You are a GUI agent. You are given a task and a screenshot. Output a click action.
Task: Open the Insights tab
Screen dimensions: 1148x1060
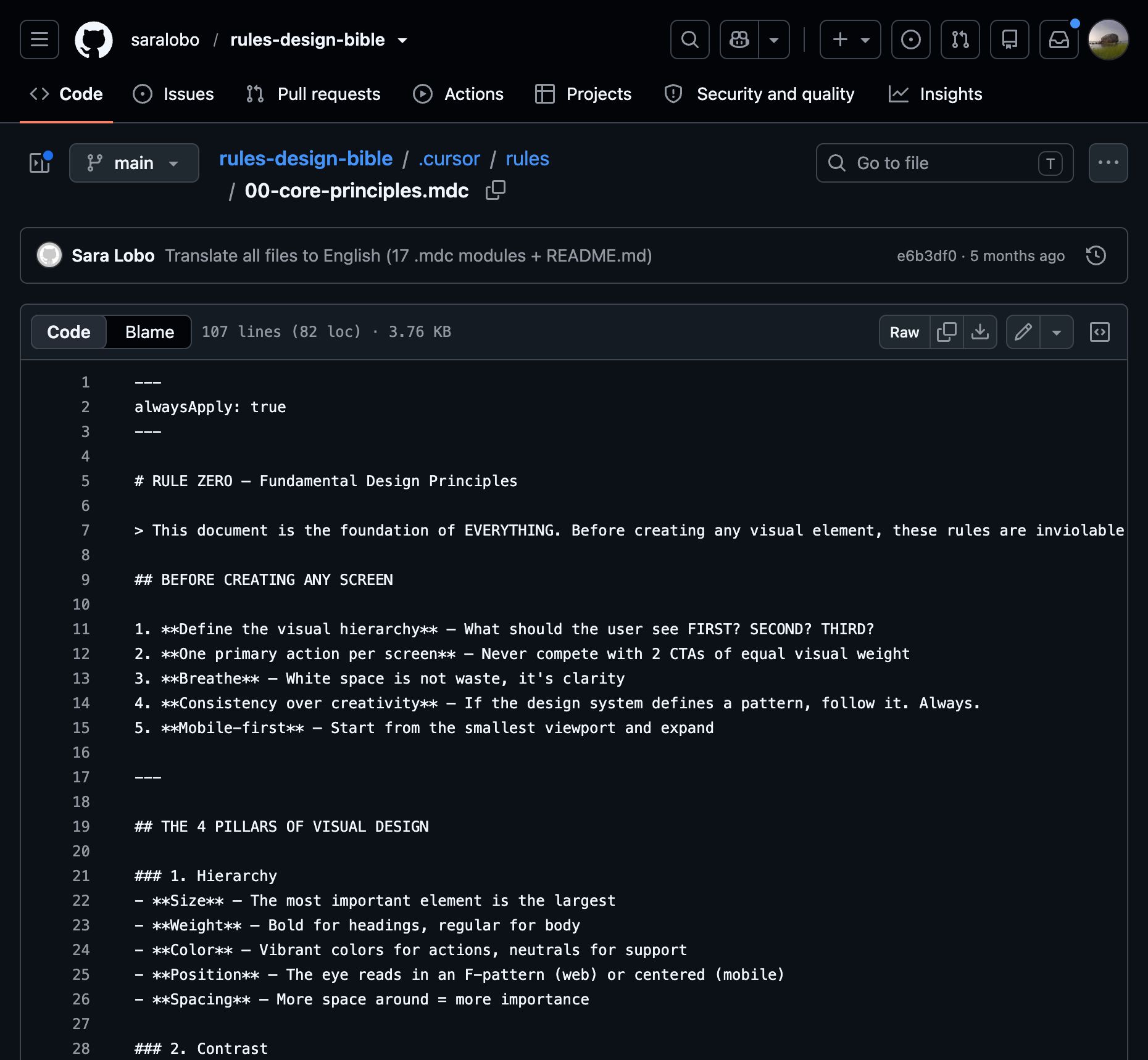click(x=935, y=94)
